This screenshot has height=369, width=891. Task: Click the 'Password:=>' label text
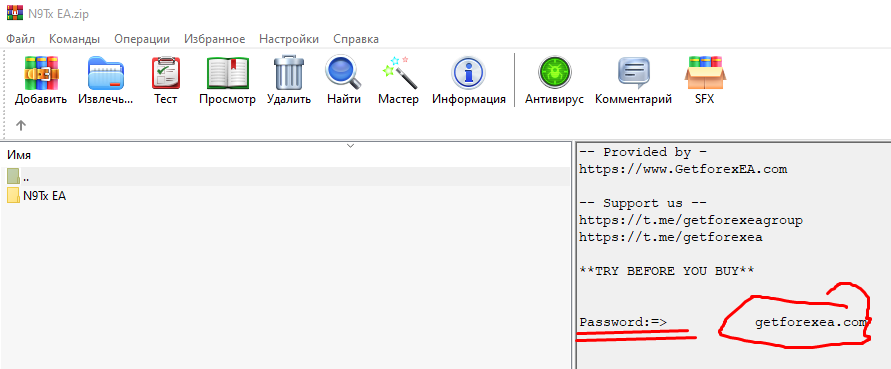pyautogui.click(x=623, y=322)
